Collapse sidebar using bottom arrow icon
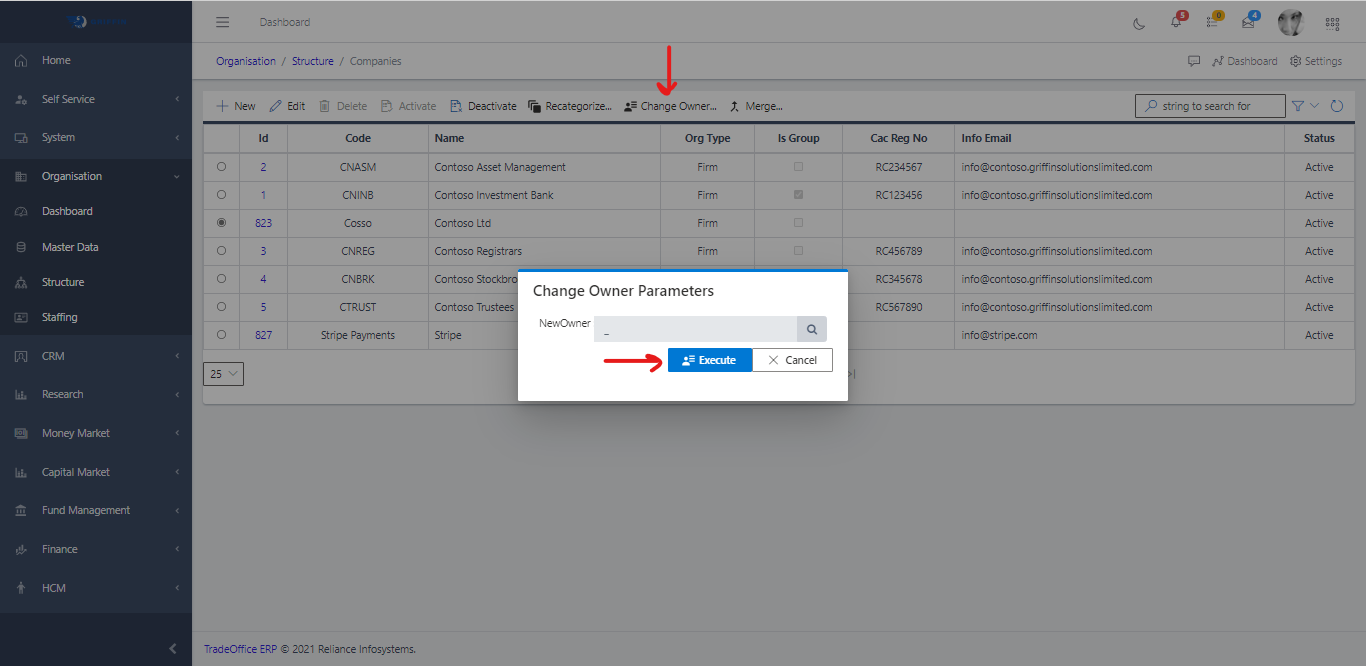Image resolution: width=1366 pixels, height=666 pixels. 173,649
